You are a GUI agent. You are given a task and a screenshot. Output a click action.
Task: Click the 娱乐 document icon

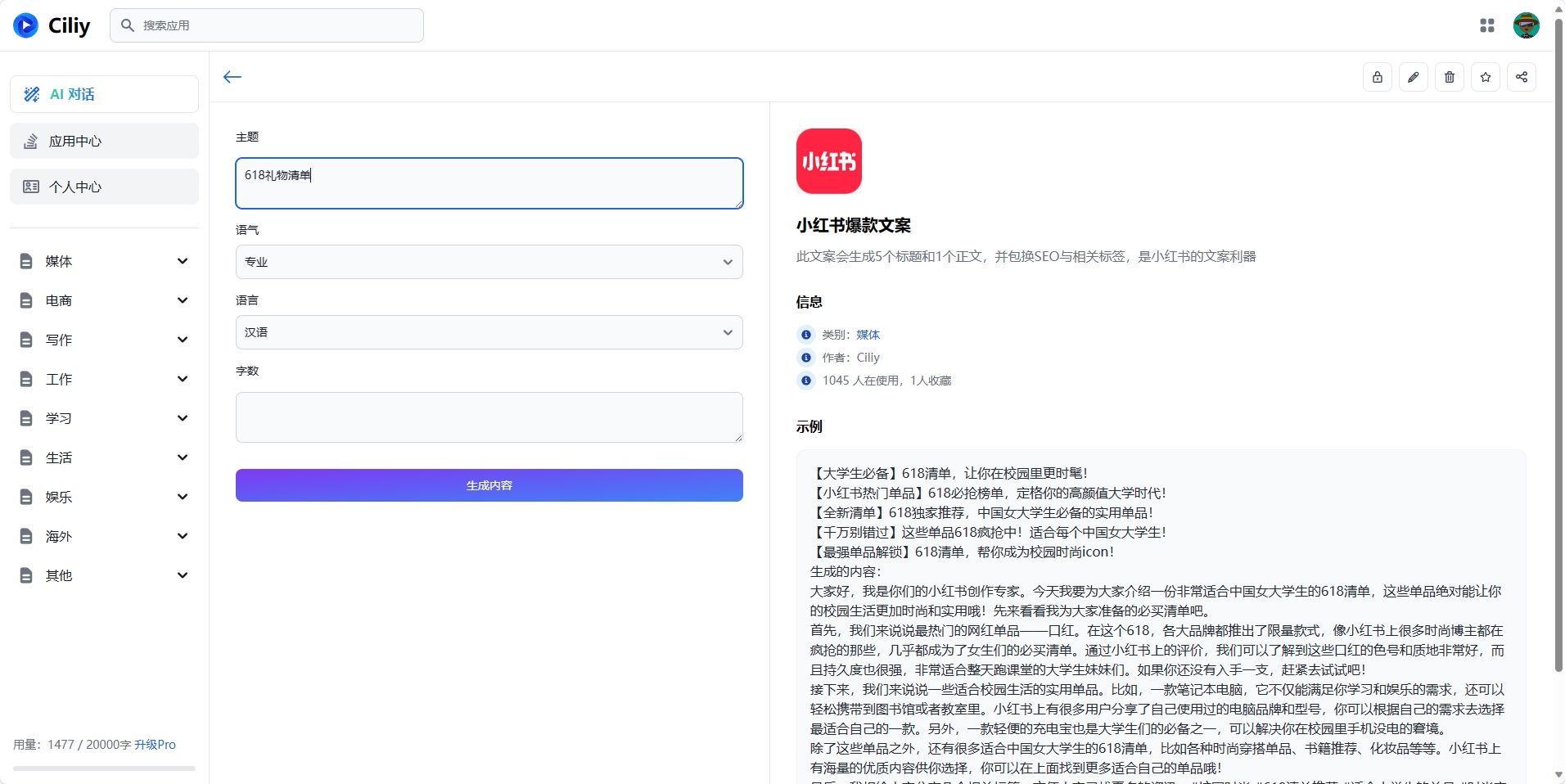click(26, 497)
